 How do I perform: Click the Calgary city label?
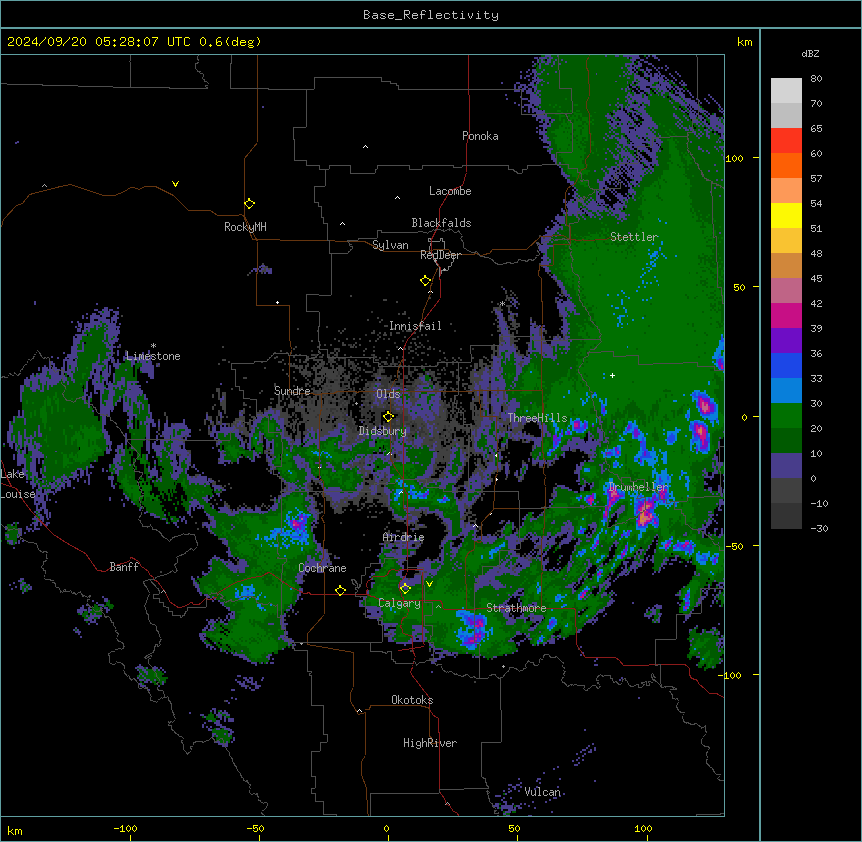tap(399, 603)
